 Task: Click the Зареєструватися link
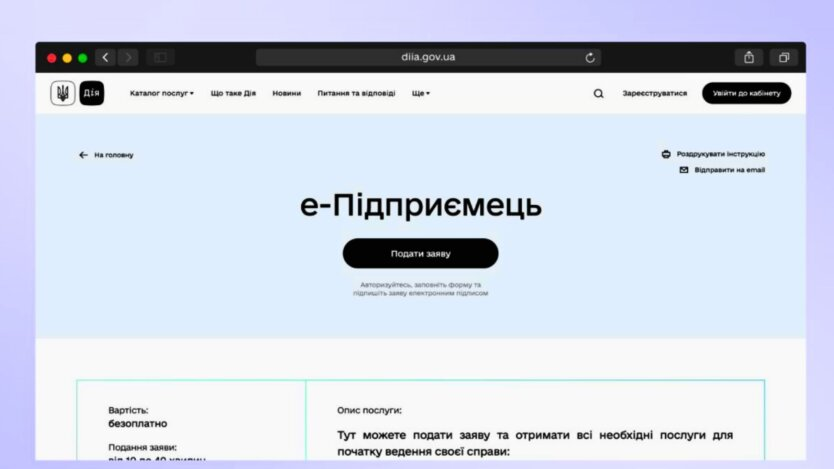655,93
